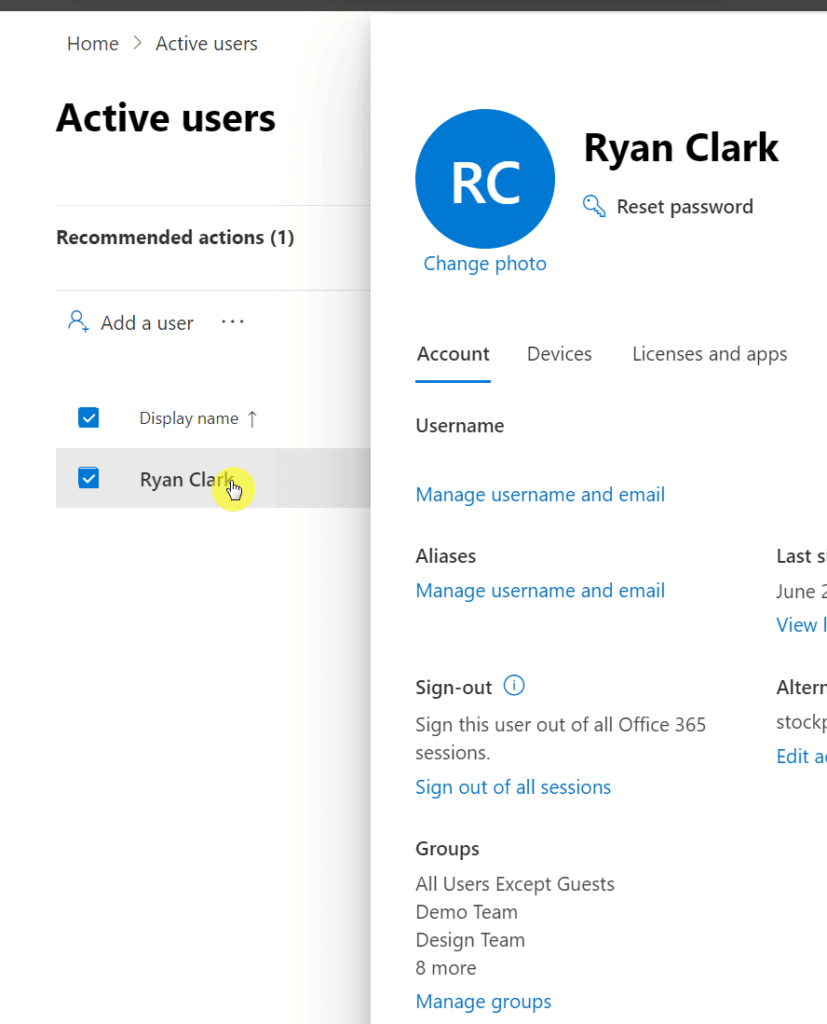This screenshot has width=827, height=1024.
Task: Toggle the select-all Display name checkbox
Action: (x=88, y=418)
